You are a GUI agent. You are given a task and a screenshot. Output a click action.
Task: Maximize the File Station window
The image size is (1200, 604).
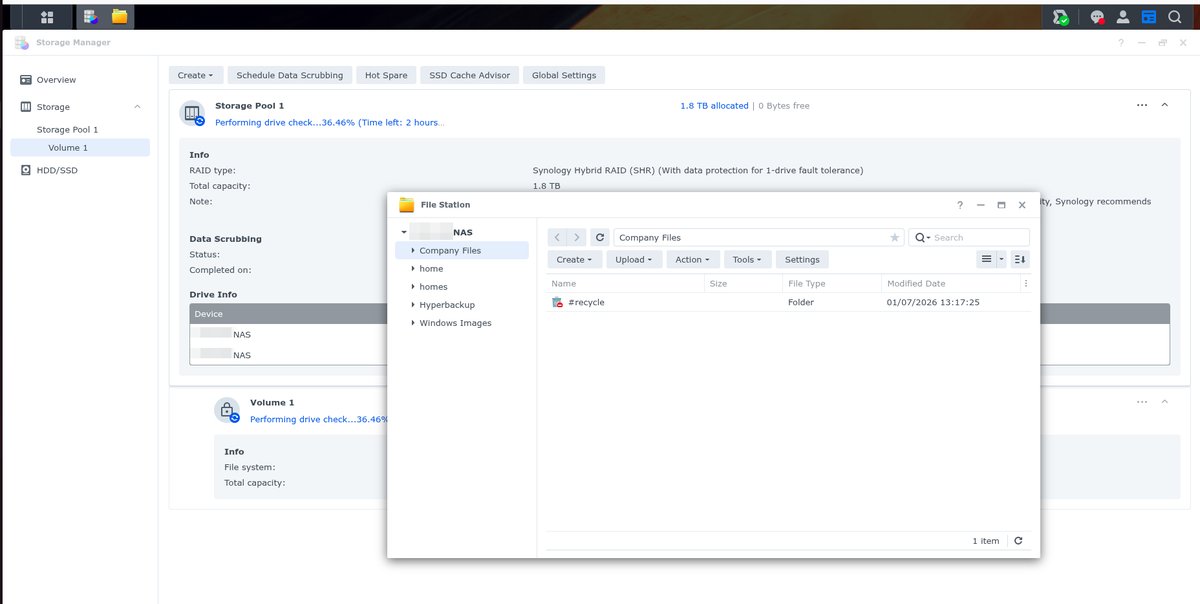(x=1001, y=205)
